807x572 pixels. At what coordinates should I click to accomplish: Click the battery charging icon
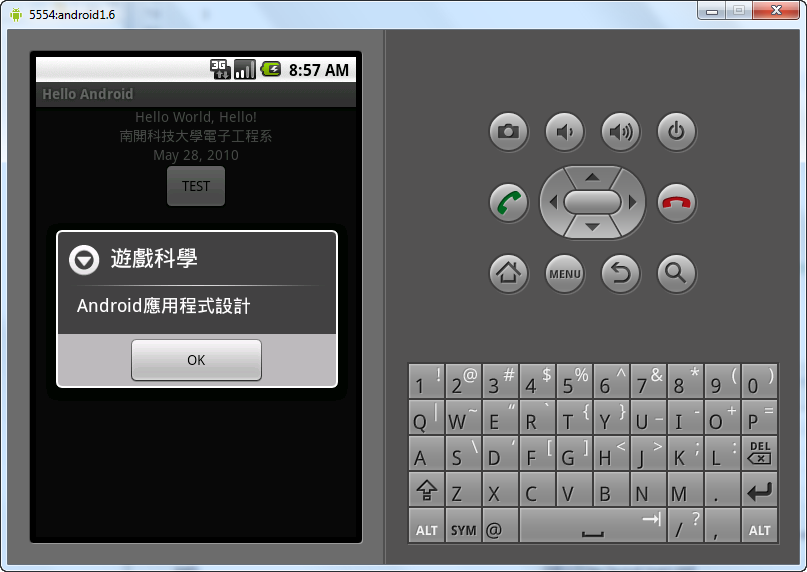271,69
